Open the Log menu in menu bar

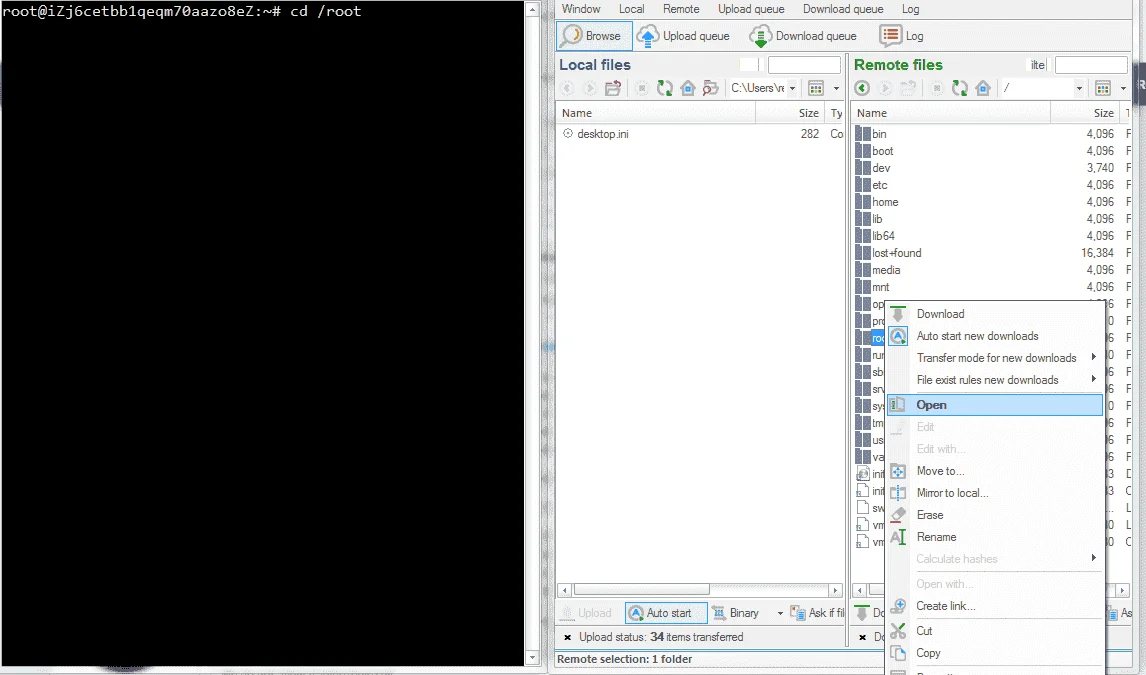(911, 9)
